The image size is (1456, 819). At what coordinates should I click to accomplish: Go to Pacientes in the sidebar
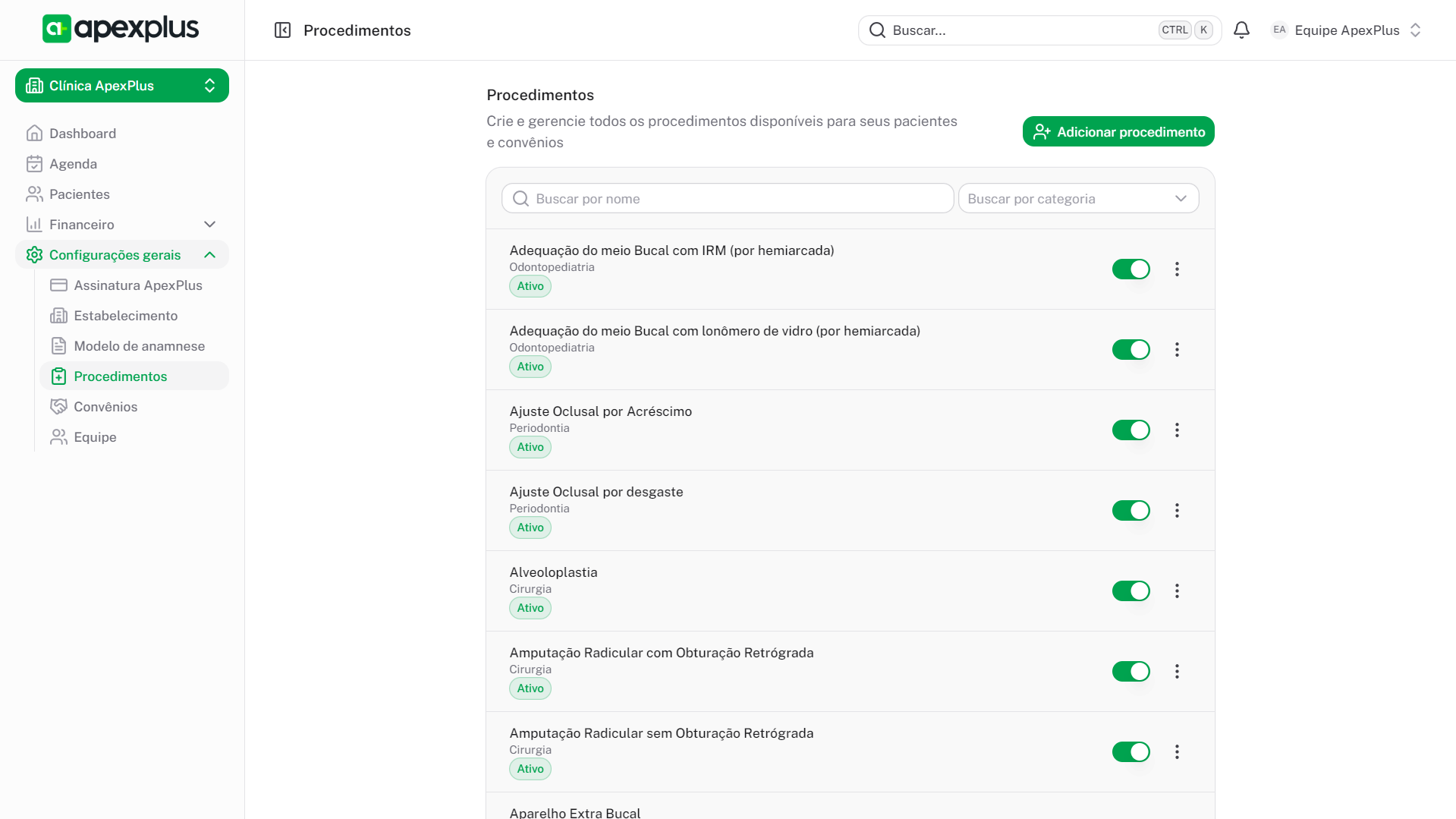pos(79,194)
